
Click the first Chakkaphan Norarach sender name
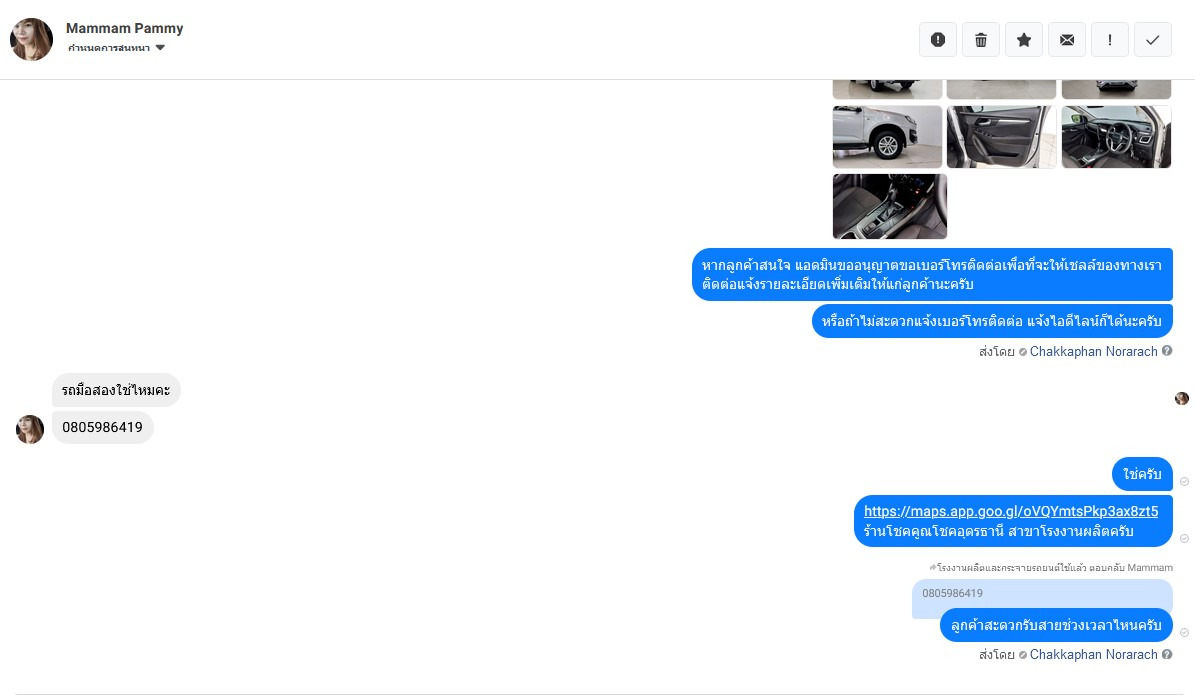(x=1093, y=351)
